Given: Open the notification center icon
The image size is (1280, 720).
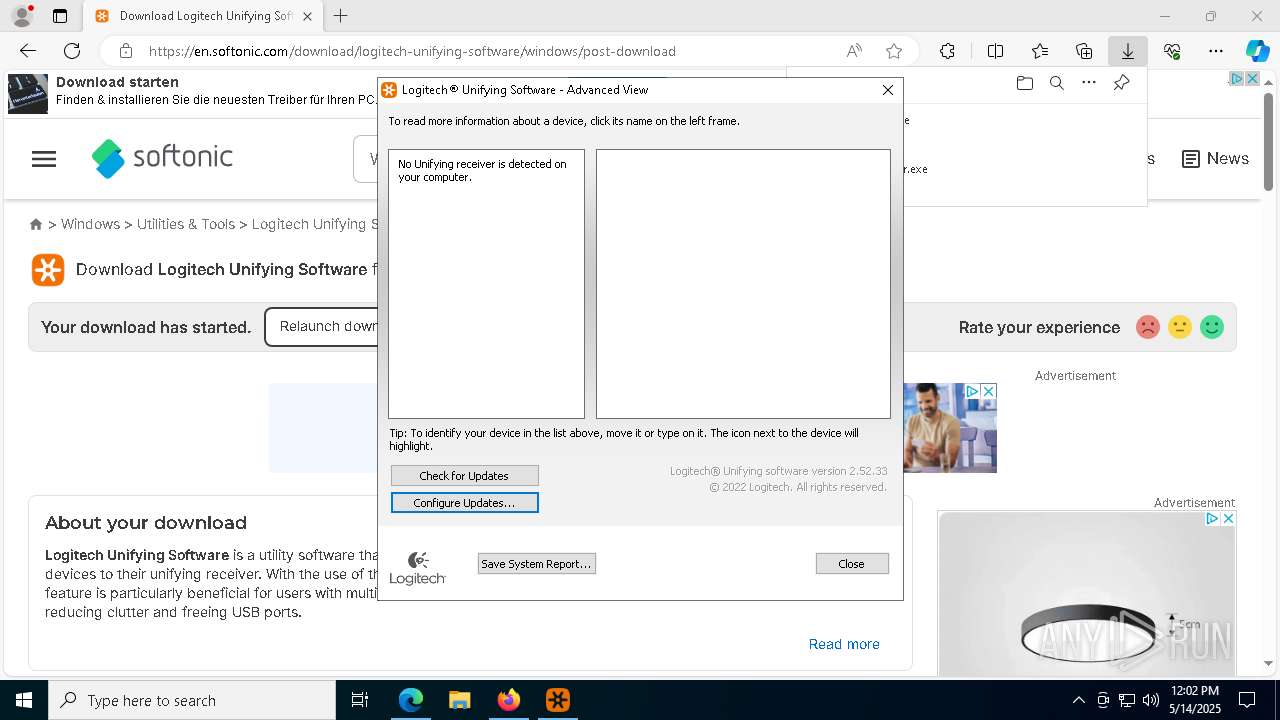Looking at the screenshot, I should pyautogui.click(x=1247, y=700).
